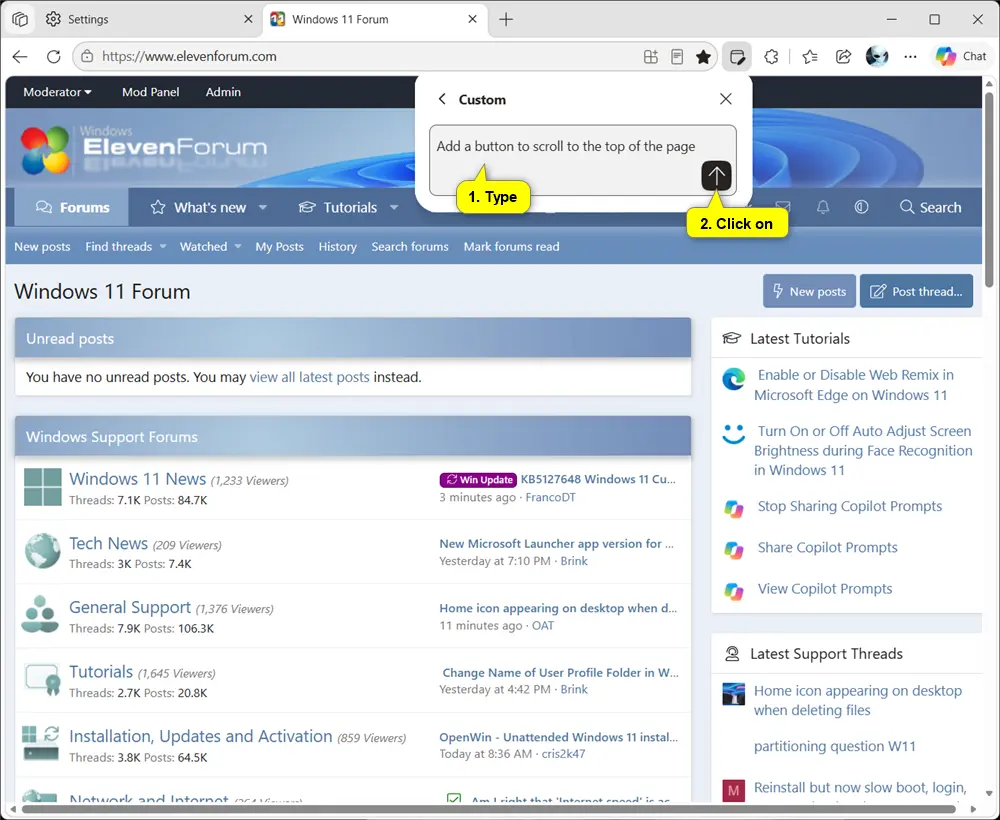Viewport: 1000px width, 820px height.
Task: Open New posts in sub-navigation
Action: point(42,247)
